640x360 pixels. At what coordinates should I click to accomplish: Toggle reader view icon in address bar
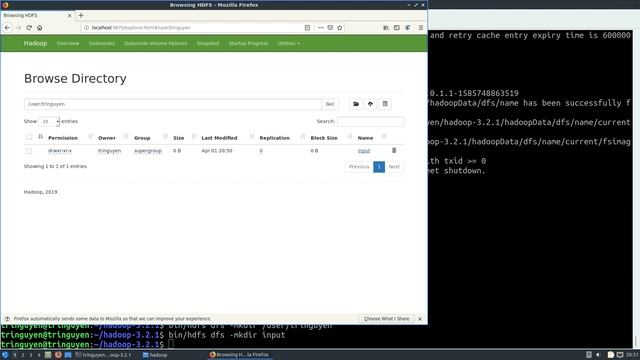pyautogui.click(x=307, y=28)
